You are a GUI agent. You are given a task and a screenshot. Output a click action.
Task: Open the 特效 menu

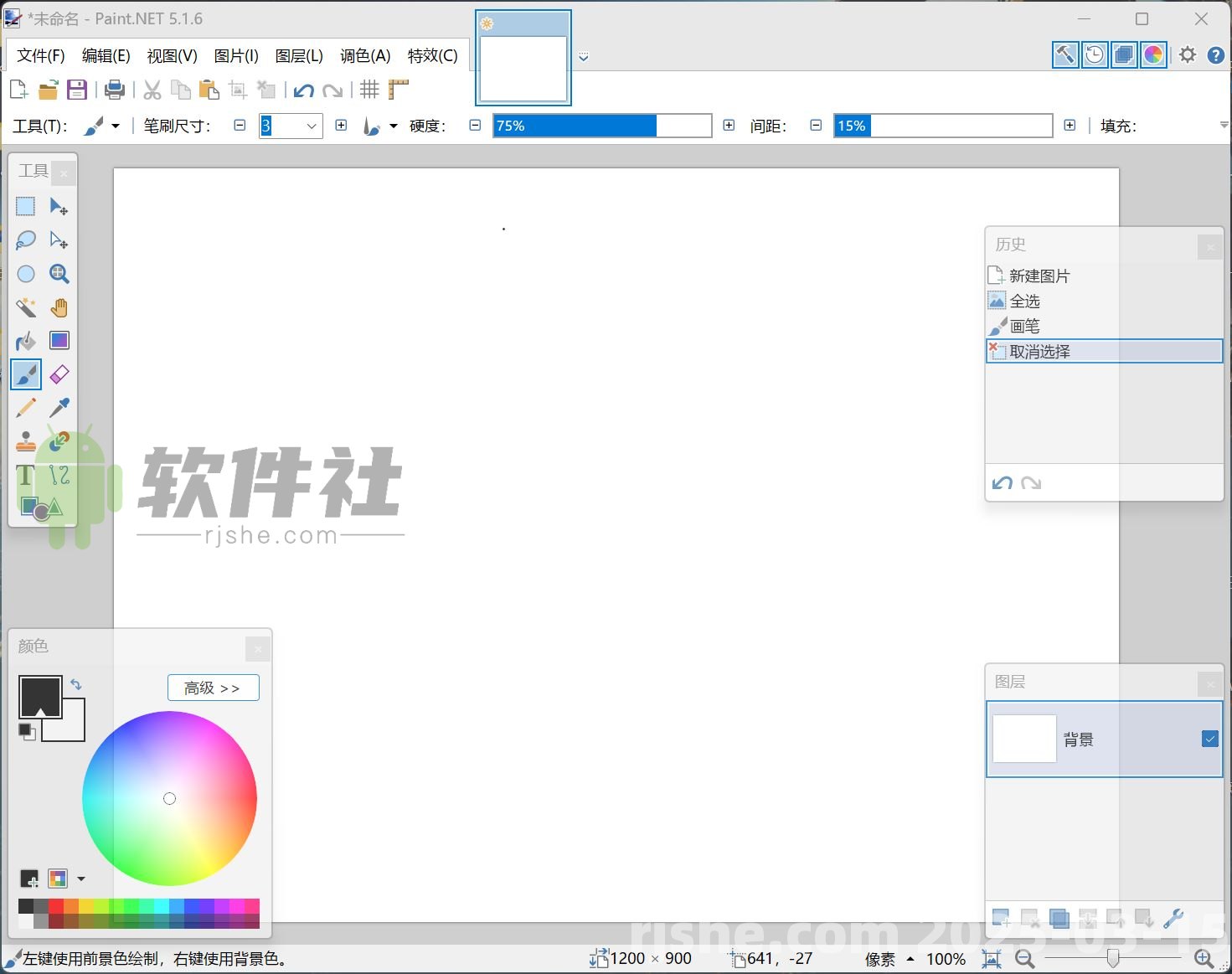click(432, 55)
